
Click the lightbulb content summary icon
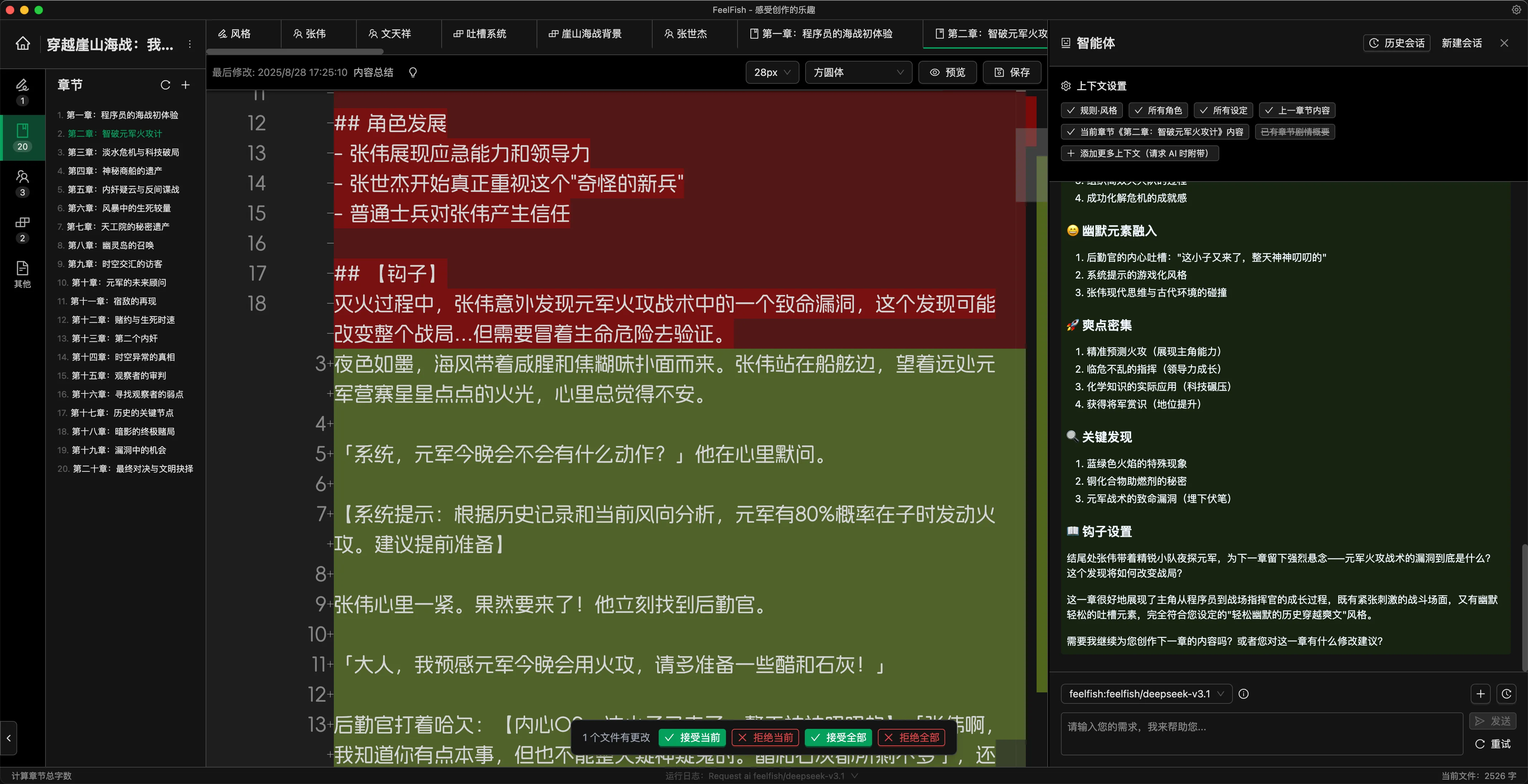pos(413,72)
